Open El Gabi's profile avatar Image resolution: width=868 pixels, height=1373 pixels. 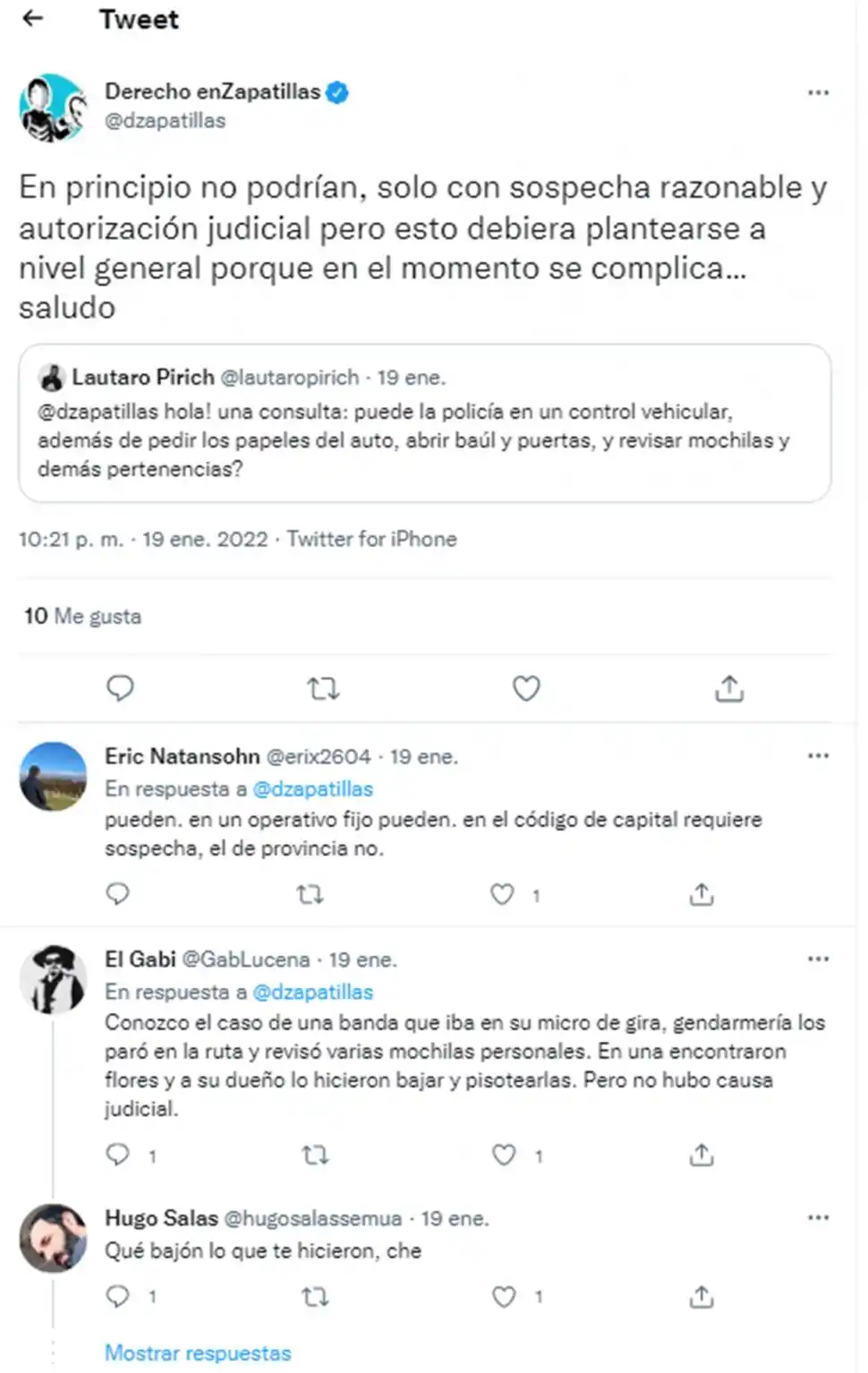point(53,978)
